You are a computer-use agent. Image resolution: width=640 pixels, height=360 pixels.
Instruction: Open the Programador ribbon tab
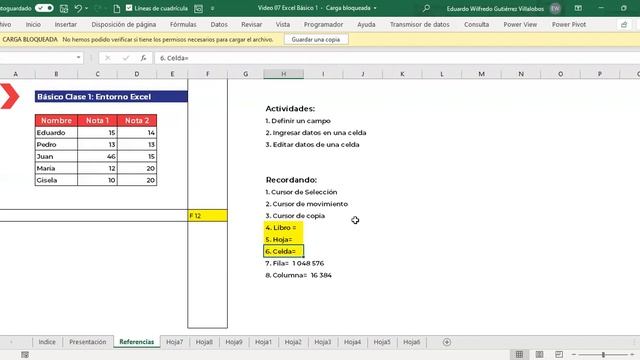(323, 24)
